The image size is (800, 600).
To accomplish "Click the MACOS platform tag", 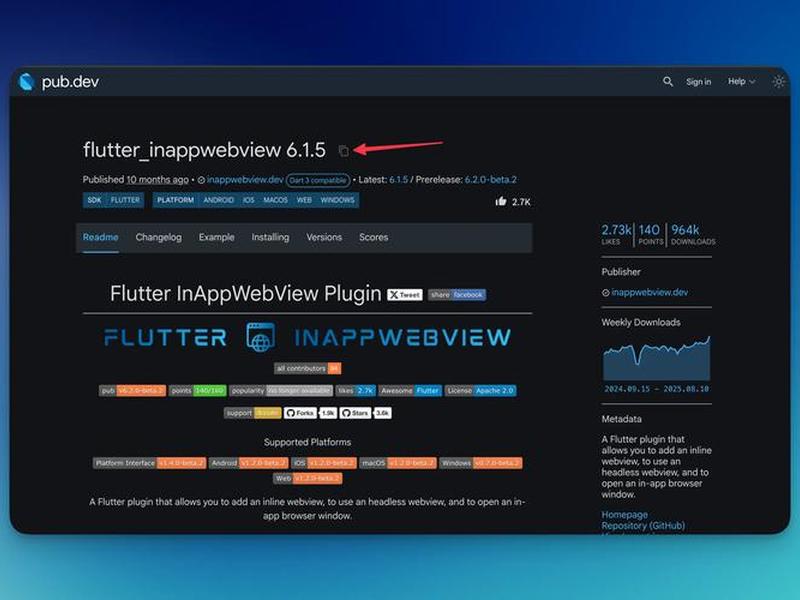I will [276, 200].
